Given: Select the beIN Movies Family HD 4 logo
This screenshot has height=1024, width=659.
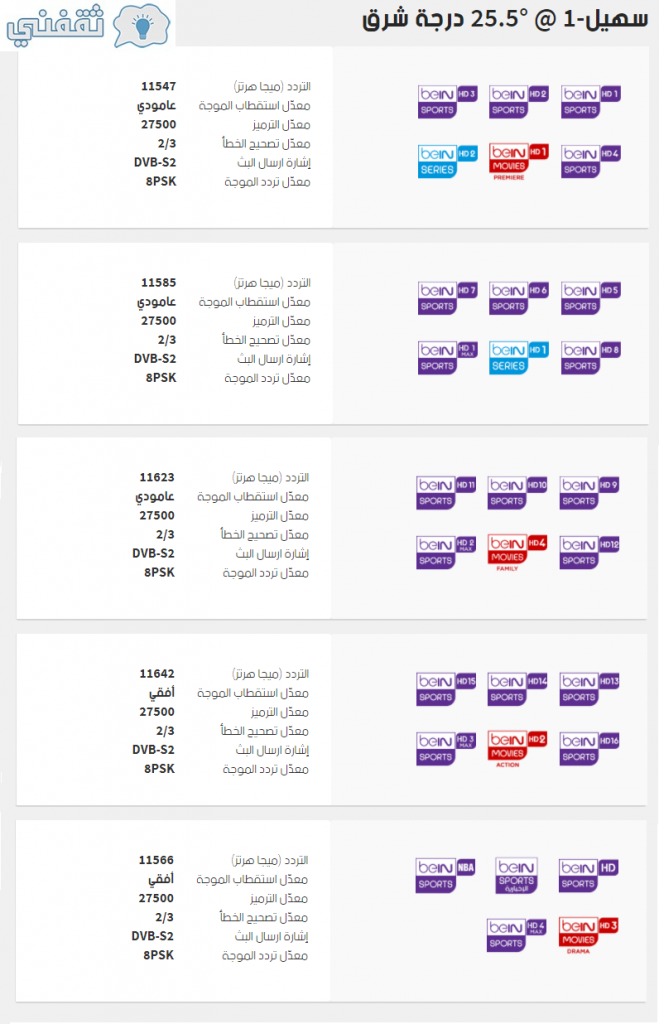Looking at the screenshot, I should (x=517, y=553).
